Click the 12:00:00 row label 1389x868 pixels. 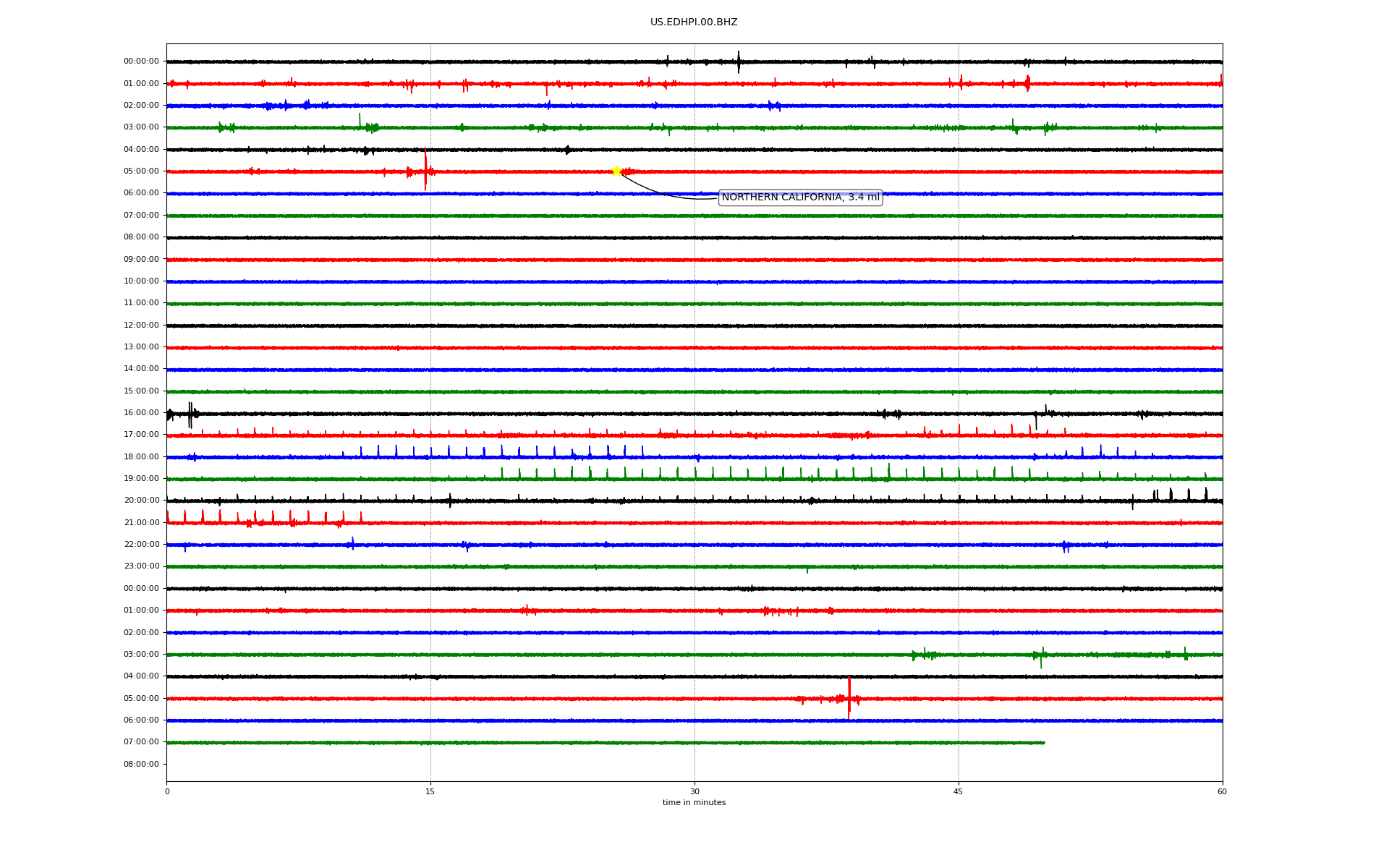click(x=141, y=325)
